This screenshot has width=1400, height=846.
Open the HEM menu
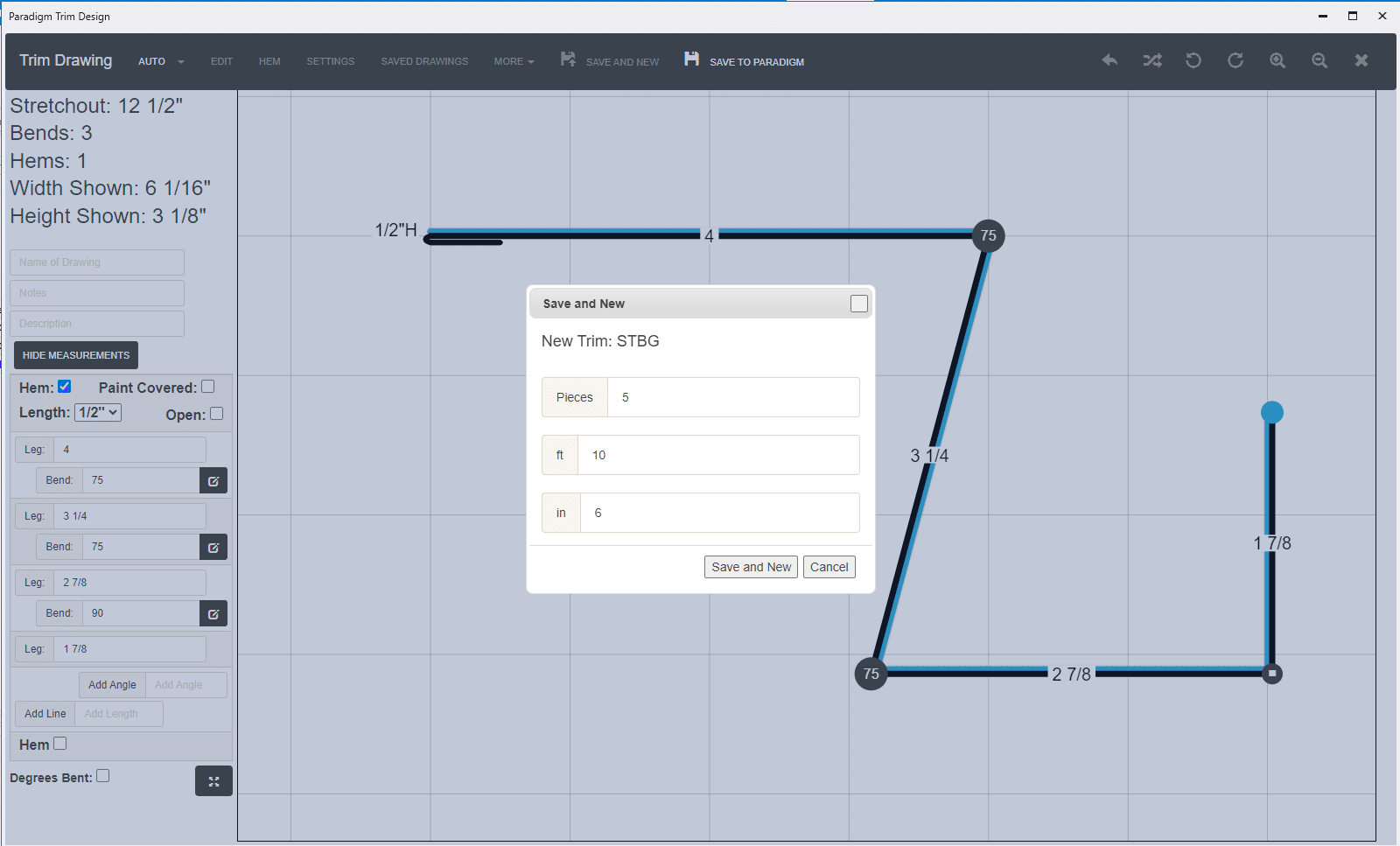click(x=269, y=61)
